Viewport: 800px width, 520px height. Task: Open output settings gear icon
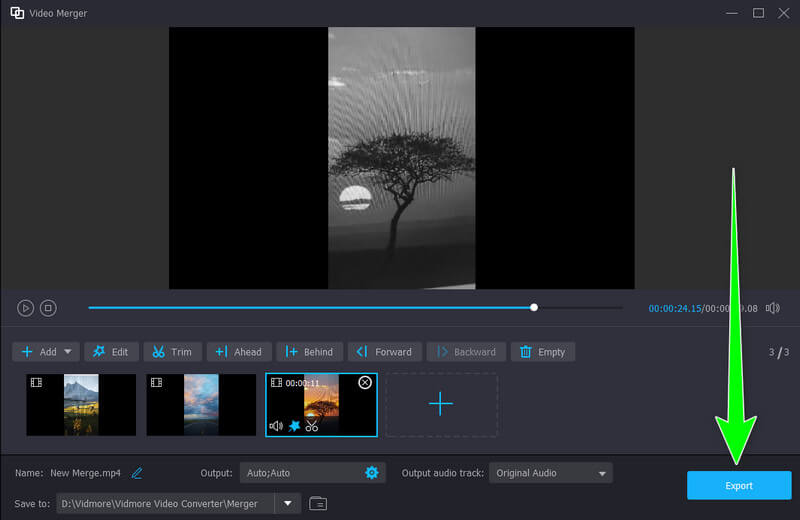click(372, 473)
